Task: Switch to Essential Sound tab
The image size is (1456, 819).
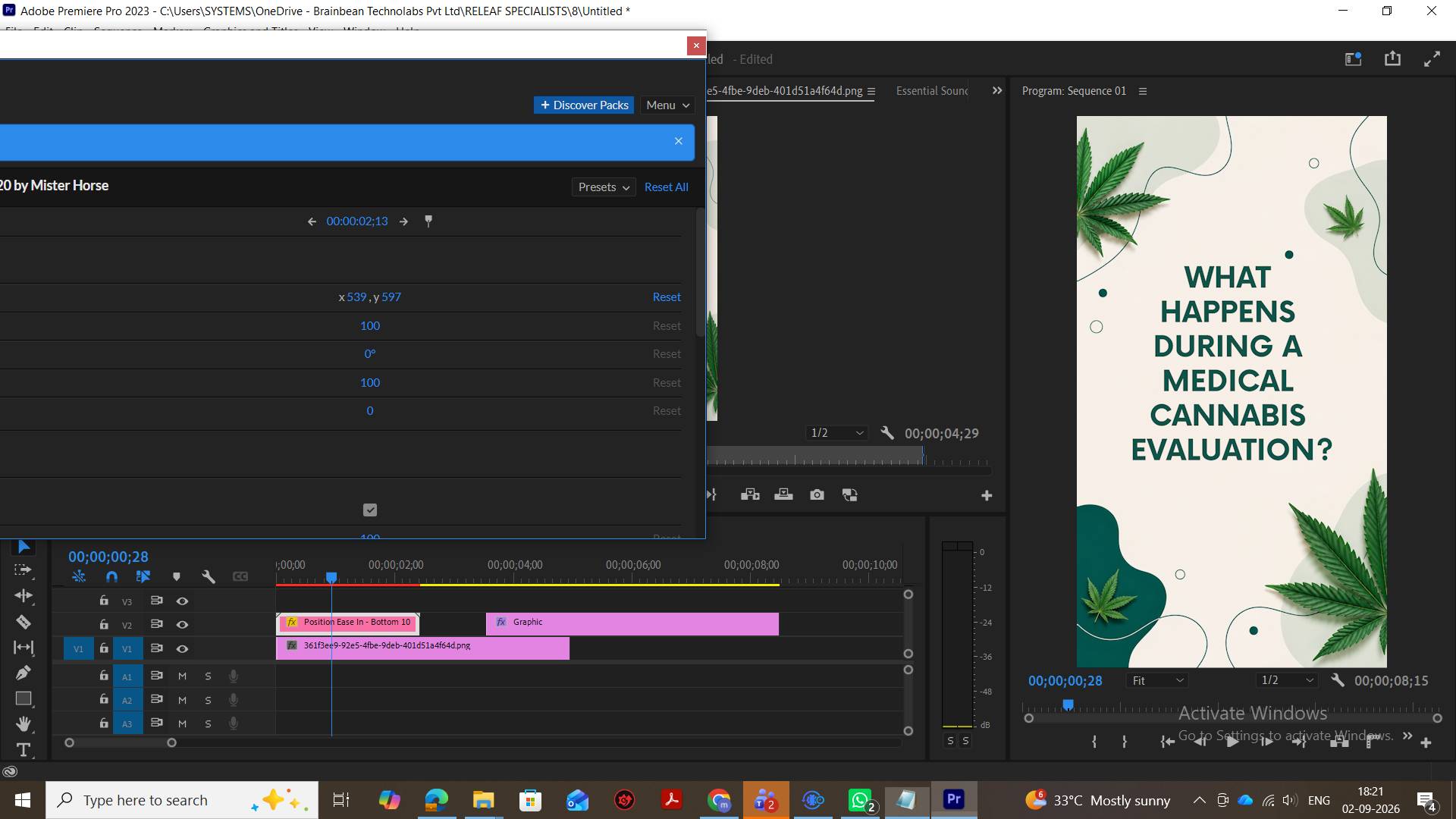Action: coord(932,91)
